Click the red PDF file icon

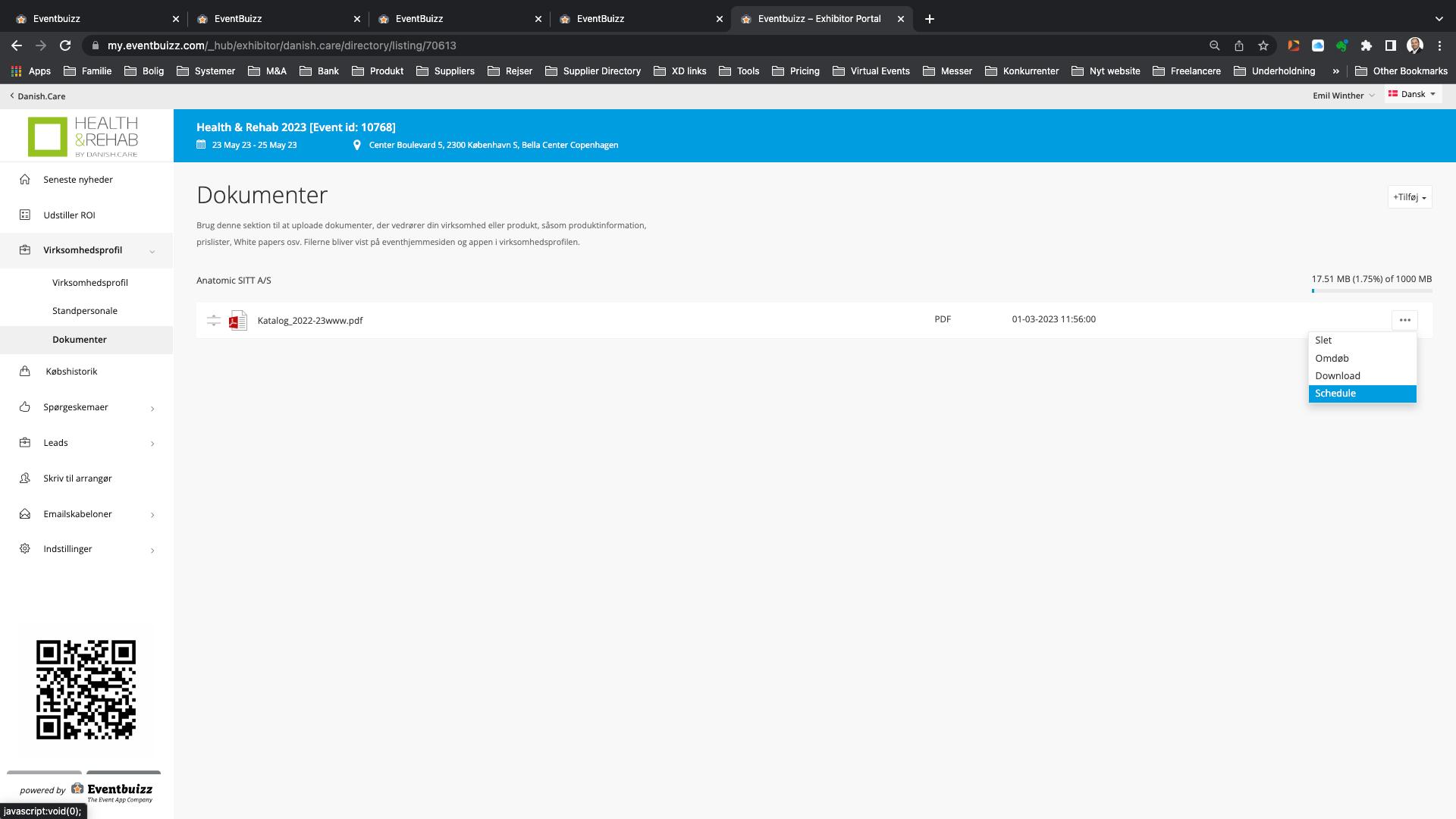238,321
